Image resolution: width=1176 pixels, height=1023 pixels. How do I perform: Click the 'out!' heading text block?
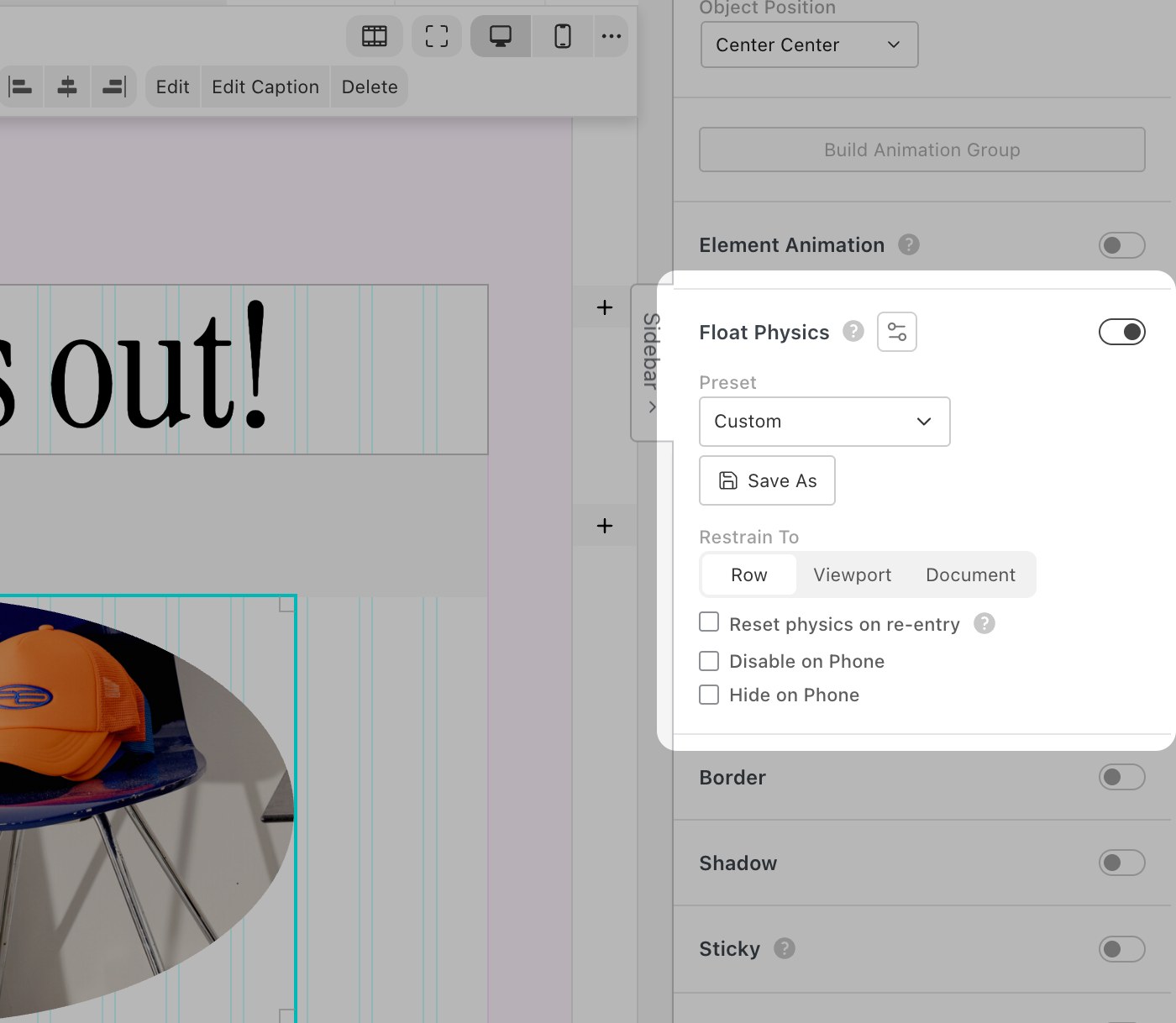(x=244, y=370)
